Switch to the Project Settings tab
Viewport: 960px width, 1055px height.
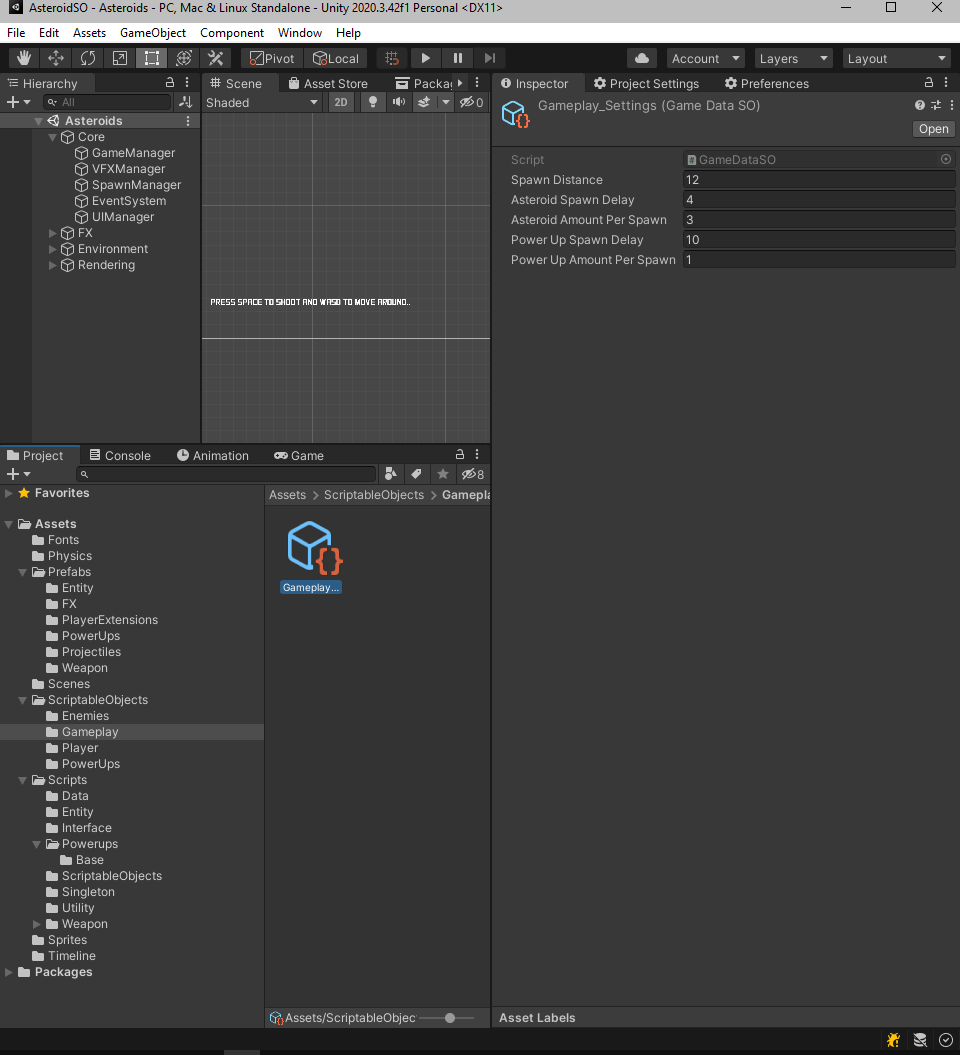coord(646,83)
